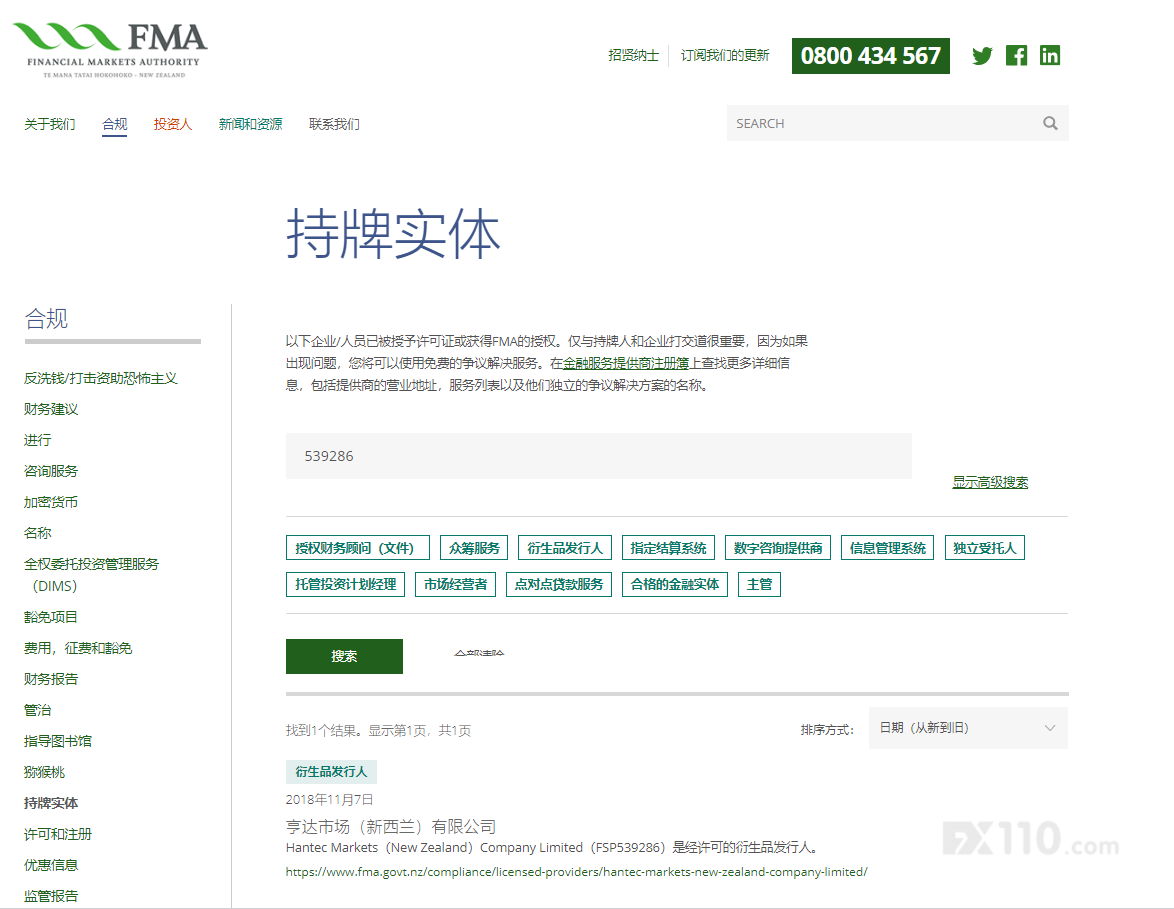
Task: Open the 亨达市场(新西兰)有限公司 result title
Action: 391,827
